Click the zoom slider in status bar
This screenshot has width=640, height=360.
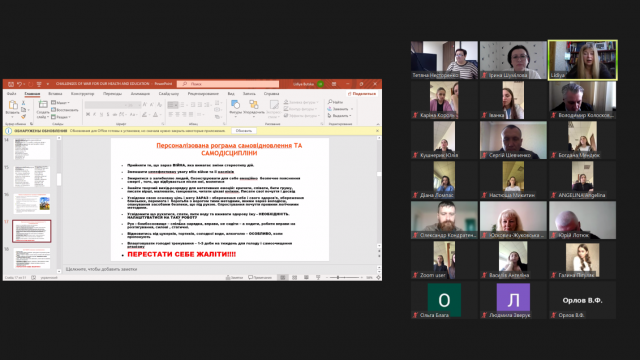(343, 278)
